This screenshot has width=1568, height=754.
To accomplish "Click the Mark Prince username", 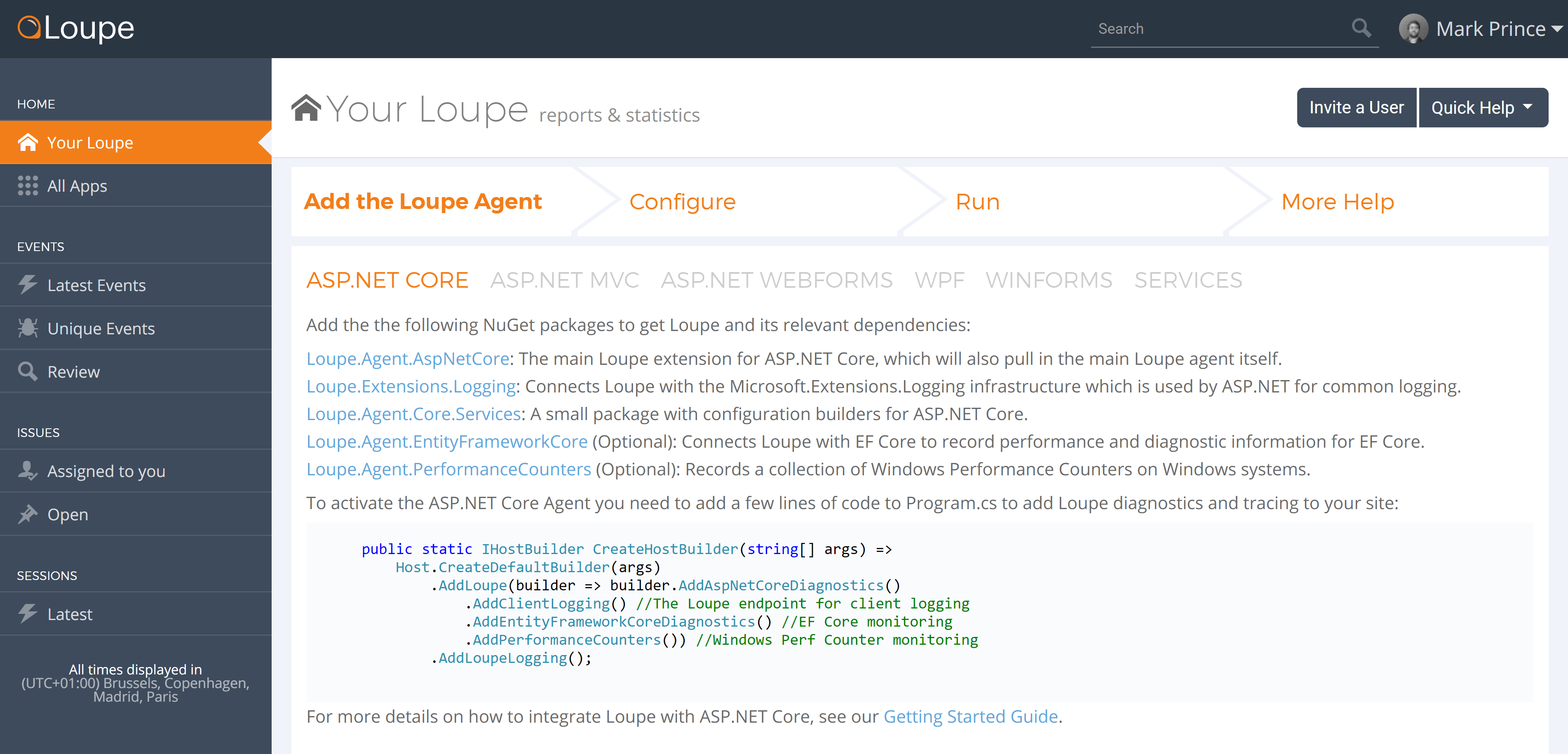I will 1491,28.
